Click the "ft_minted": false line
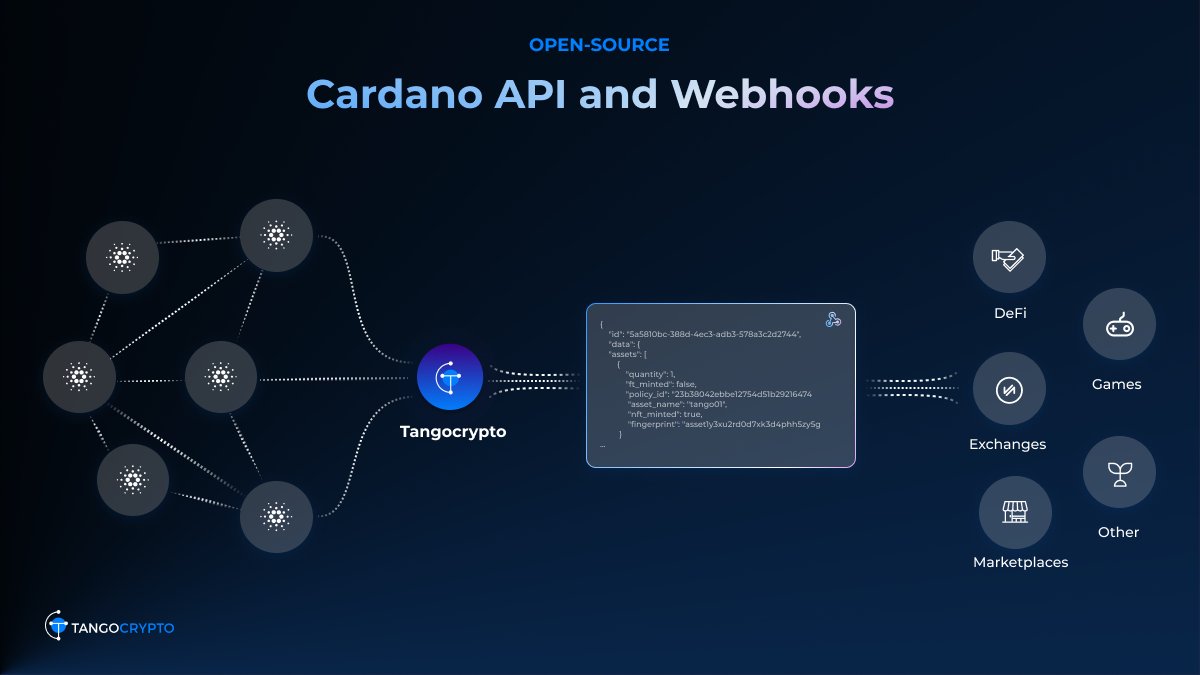The height and width of the screenshot is (675, 1200). (662, 384)
